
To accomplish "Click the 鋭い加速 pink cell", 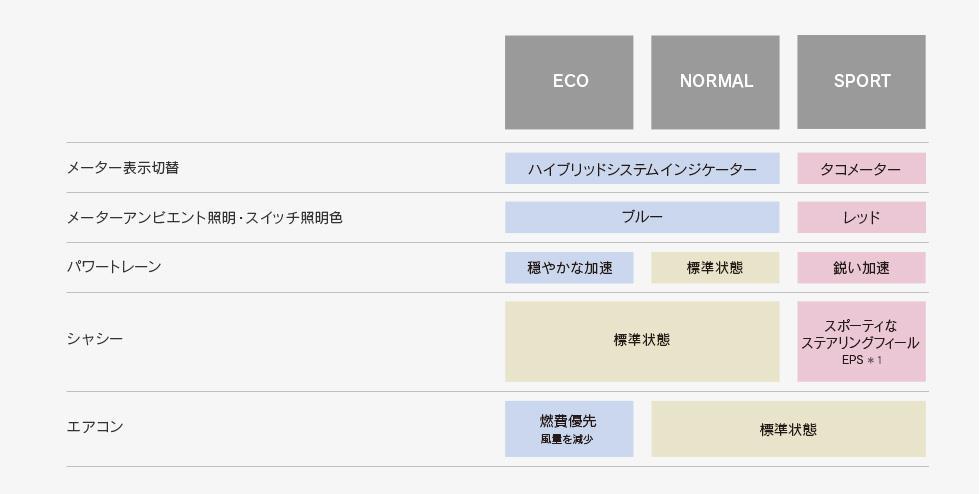I will [861, 268].
